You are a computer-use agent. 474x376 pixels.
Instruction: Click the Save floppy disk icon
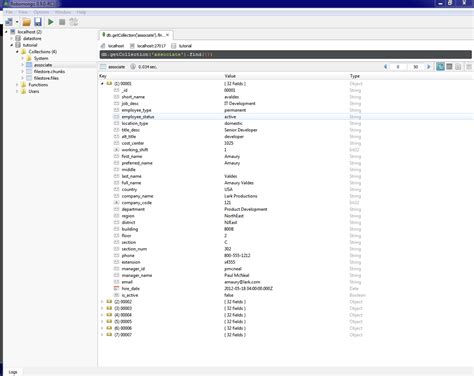(x=38, y=22)
